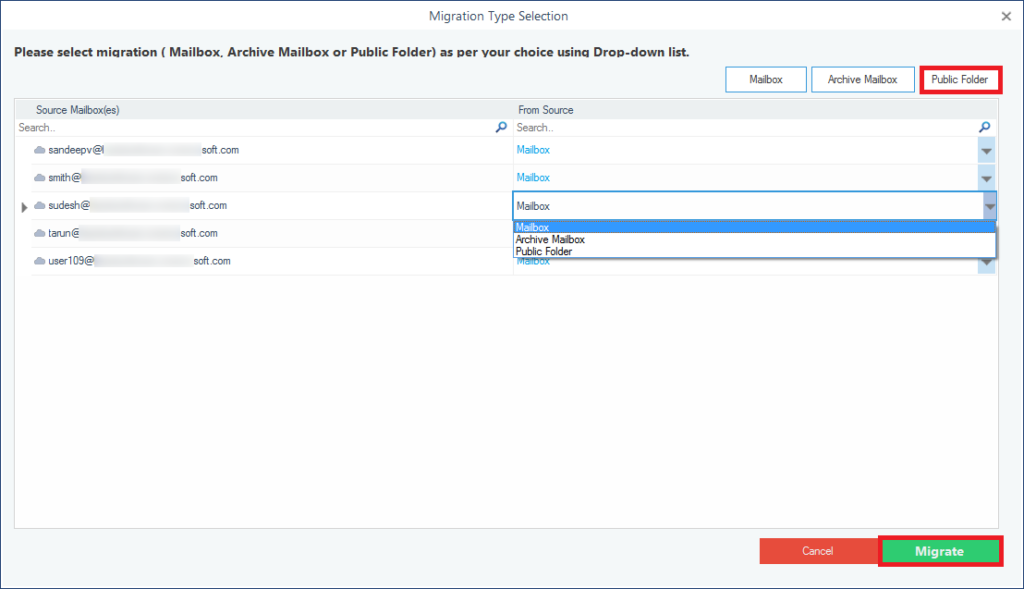Choose Archive Mailbox in the dropdown list
The width and height of the screenshot is (1024, 589).
pos(754,240)
